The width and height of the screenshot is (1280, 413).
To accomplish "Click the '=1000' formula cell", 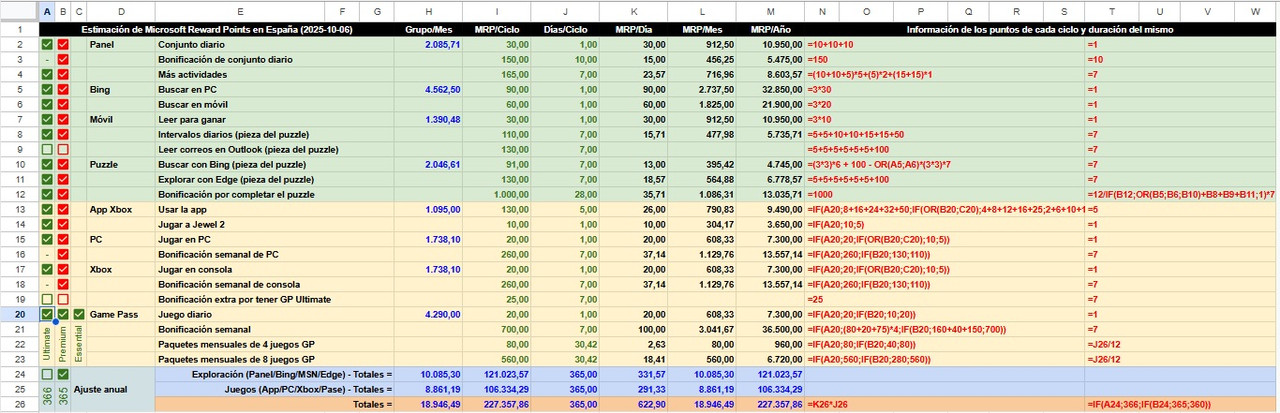I will pyautogui.click(x=945, y=195).
